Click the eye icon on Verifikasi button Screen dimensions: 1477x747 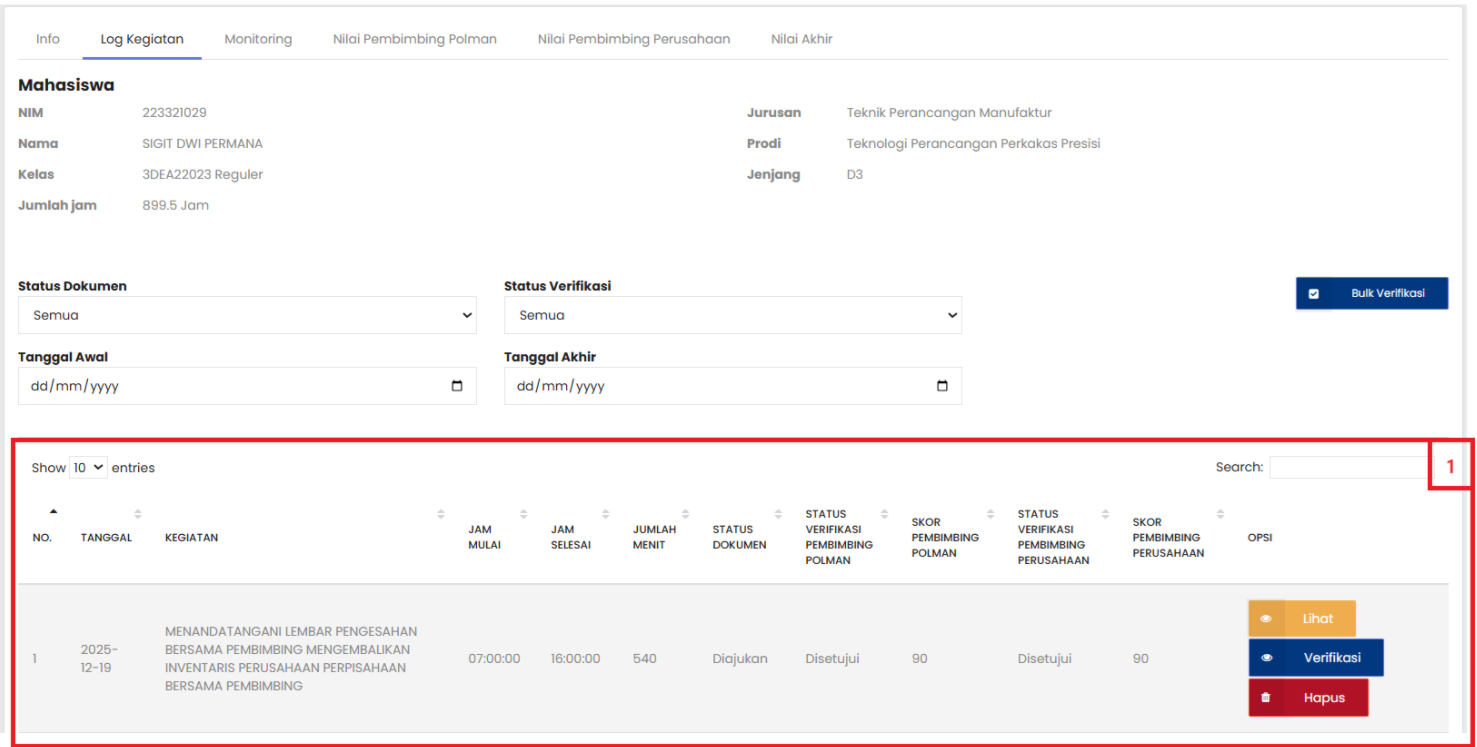[1266, 658]
